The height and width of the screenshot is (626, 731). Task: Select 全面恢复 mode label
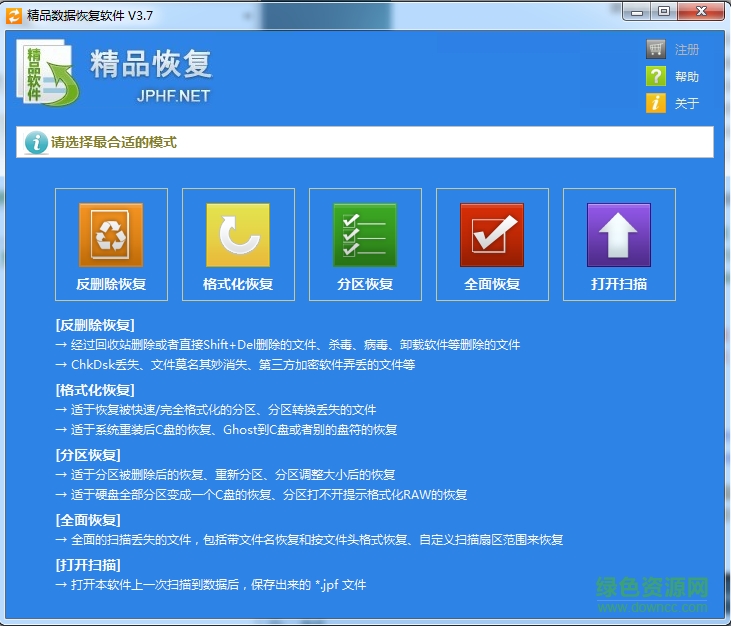tap(492, 284)
